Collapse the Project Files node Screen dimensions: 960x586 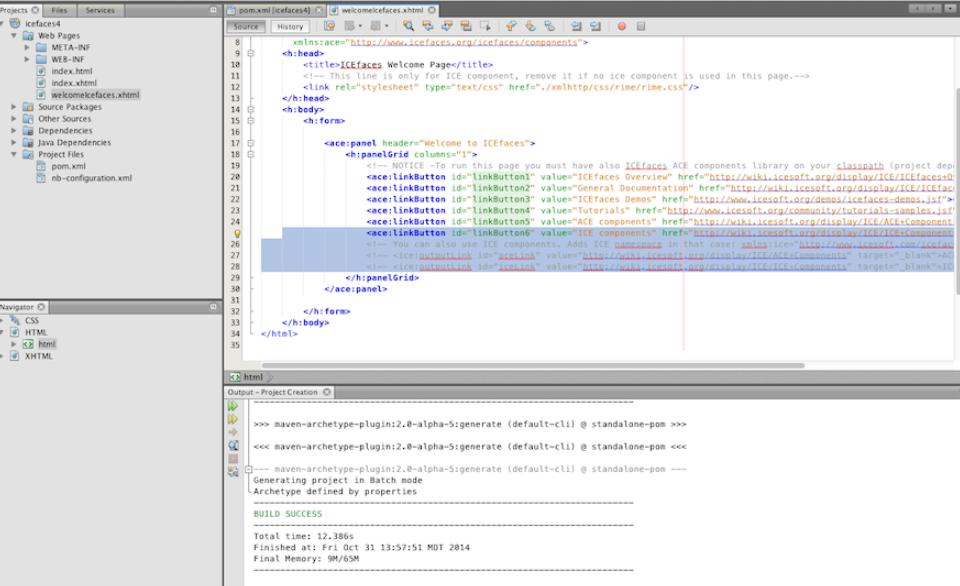14,155
